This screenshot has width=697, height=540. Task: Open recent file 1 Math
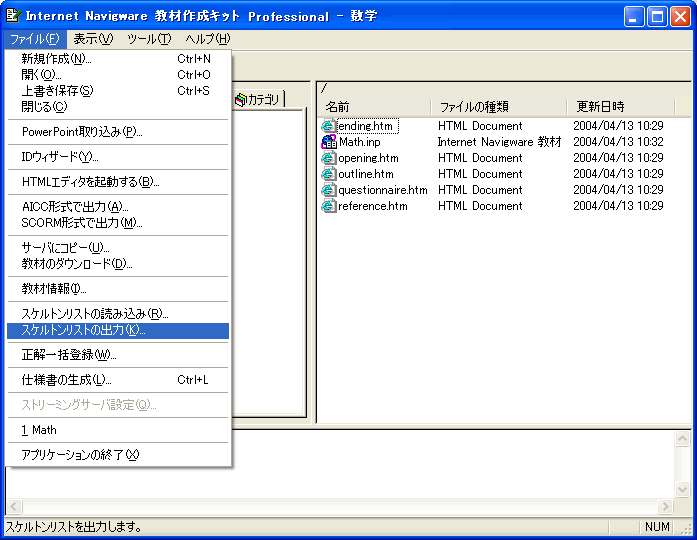pos(118,430)
